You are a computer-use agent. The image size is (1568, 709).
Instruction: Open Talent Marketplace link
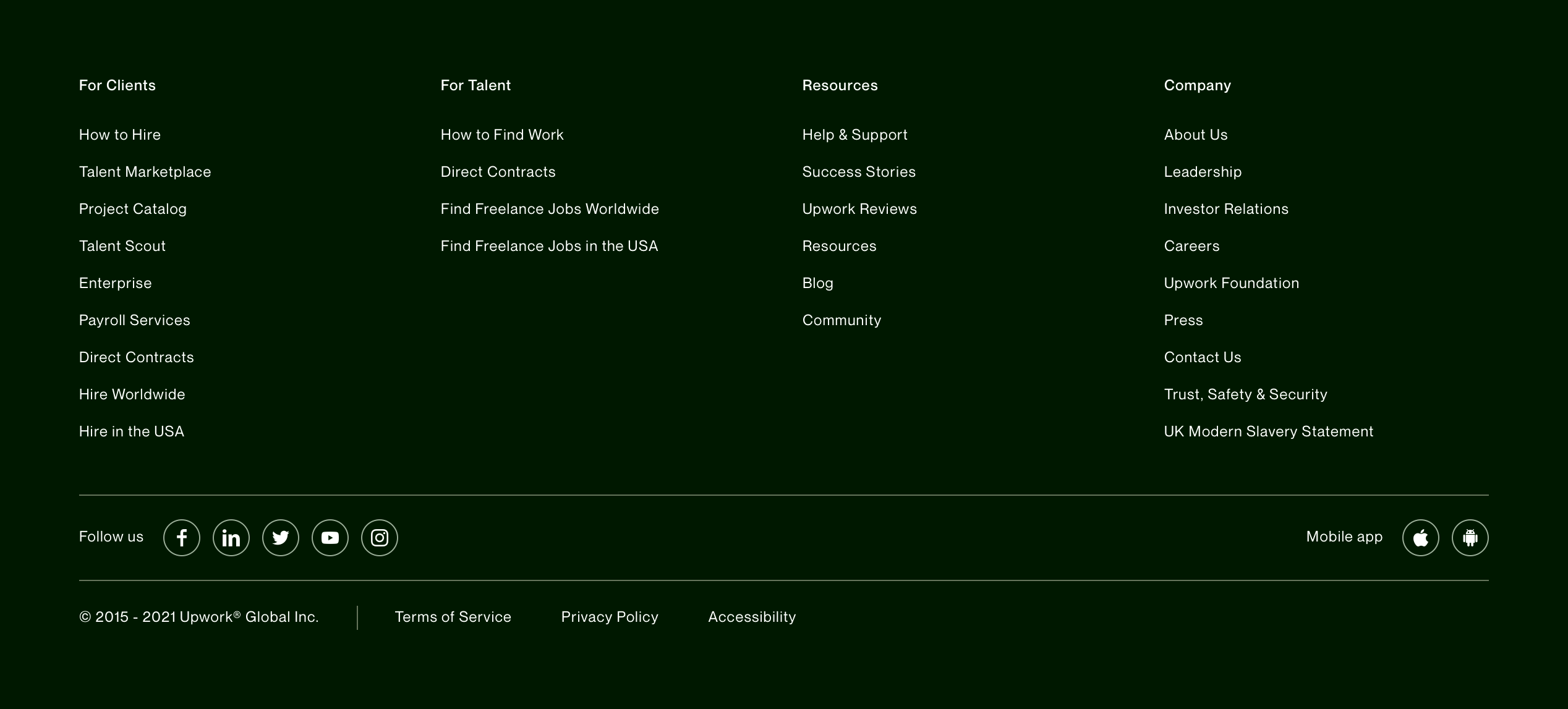coord(145,172)
